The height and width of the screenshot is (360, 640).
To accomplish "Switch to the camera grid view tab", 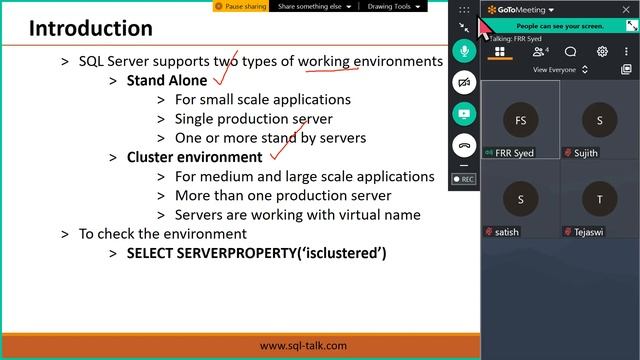I will 500,52.
